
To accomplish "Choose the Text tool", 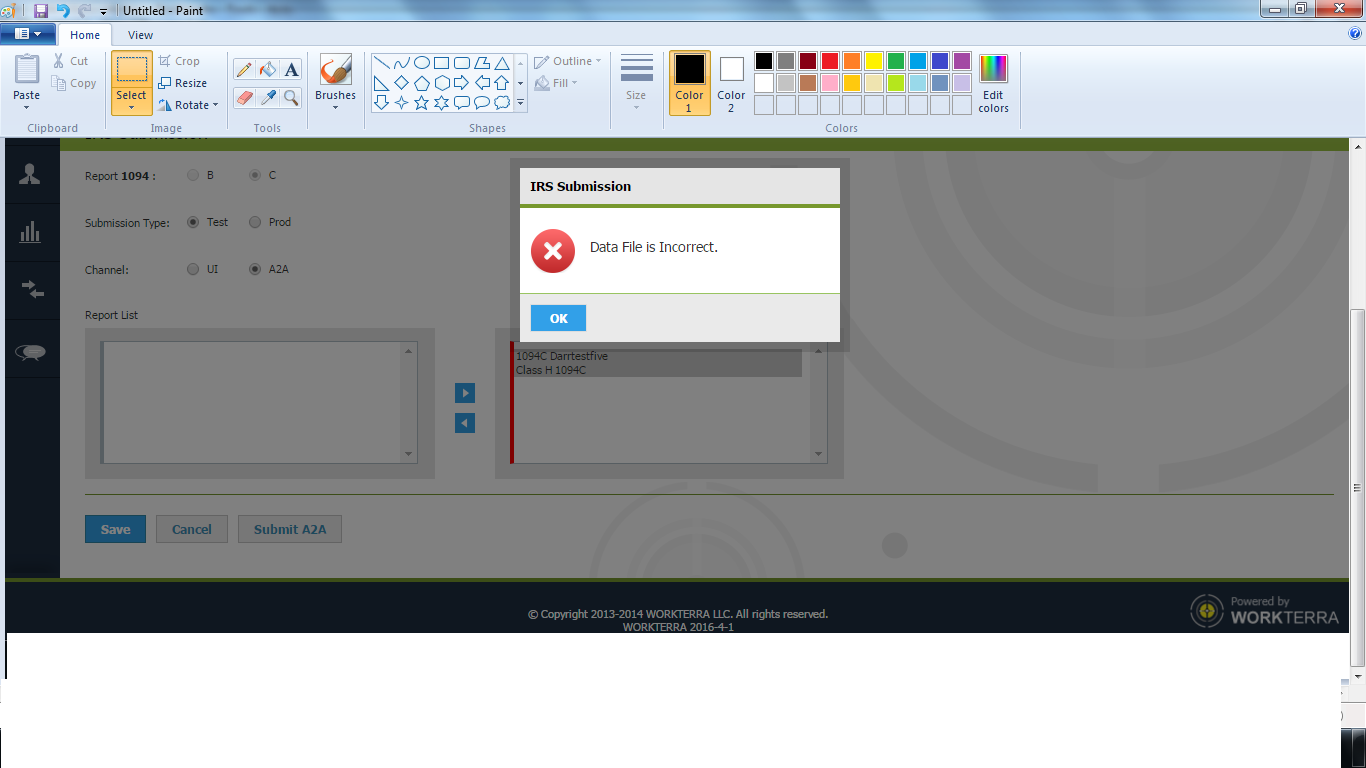I will click(291, 69).
